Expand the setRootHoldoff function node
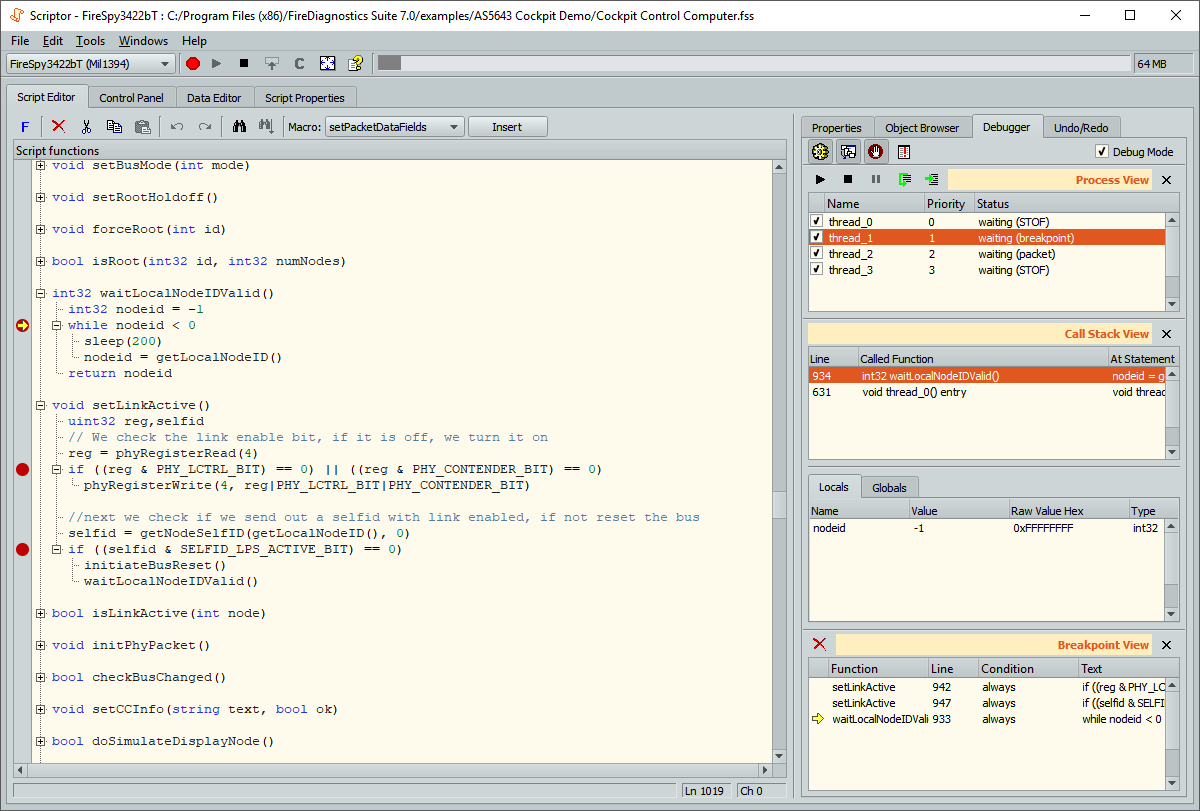Viewport: 1200px width, 811px height. click(41, 197)
